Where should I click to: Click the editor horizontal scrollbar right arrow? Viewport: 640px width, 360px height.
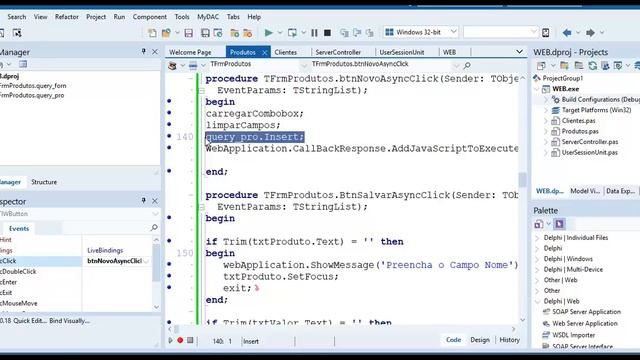point(513,329)
